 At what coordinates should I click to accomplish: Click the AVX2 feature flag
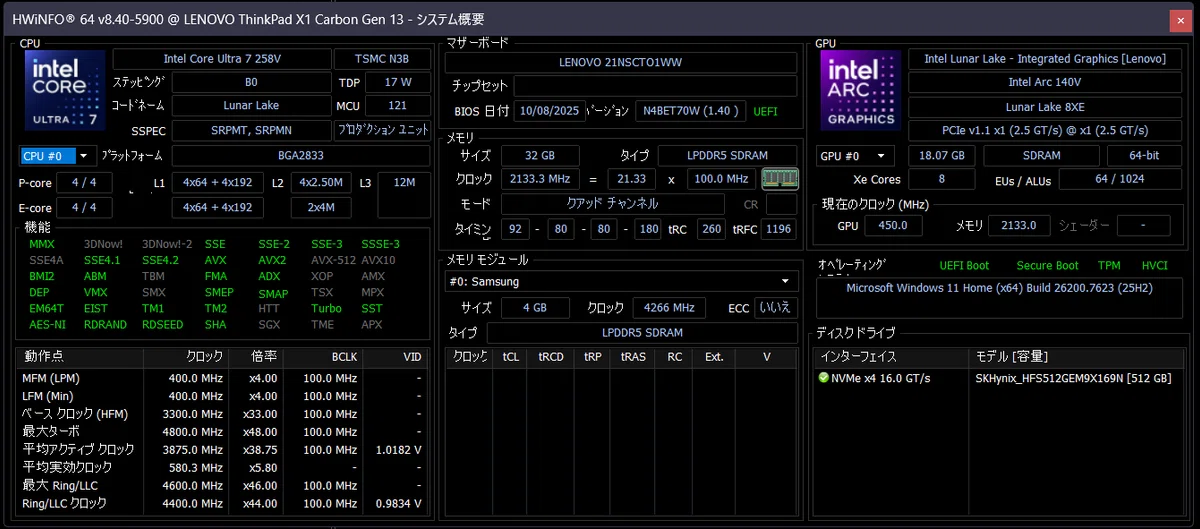click(x=272, y=260)
